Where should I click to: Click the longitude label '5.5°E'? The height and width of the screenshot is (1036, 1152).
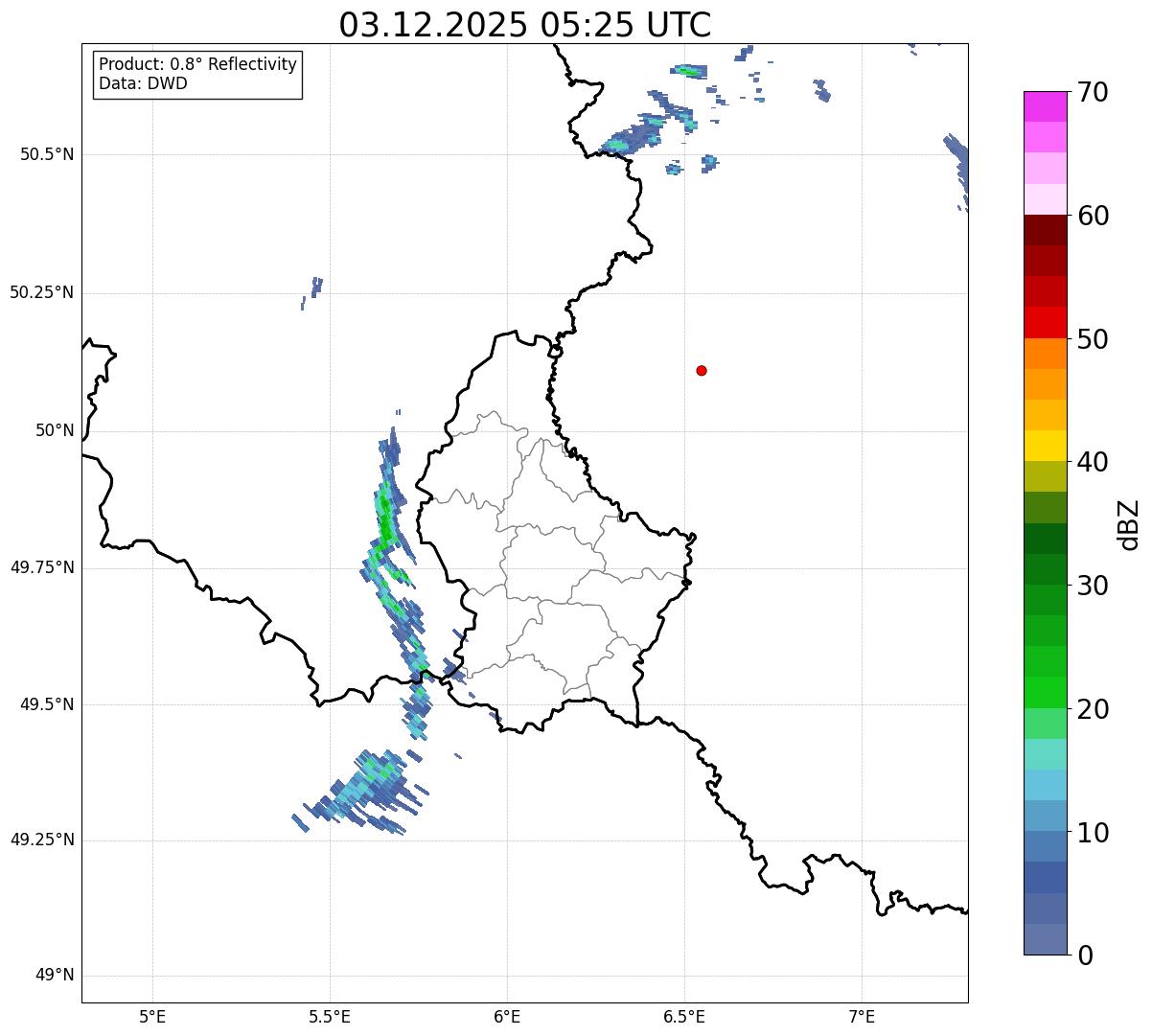pos(330,1016)
